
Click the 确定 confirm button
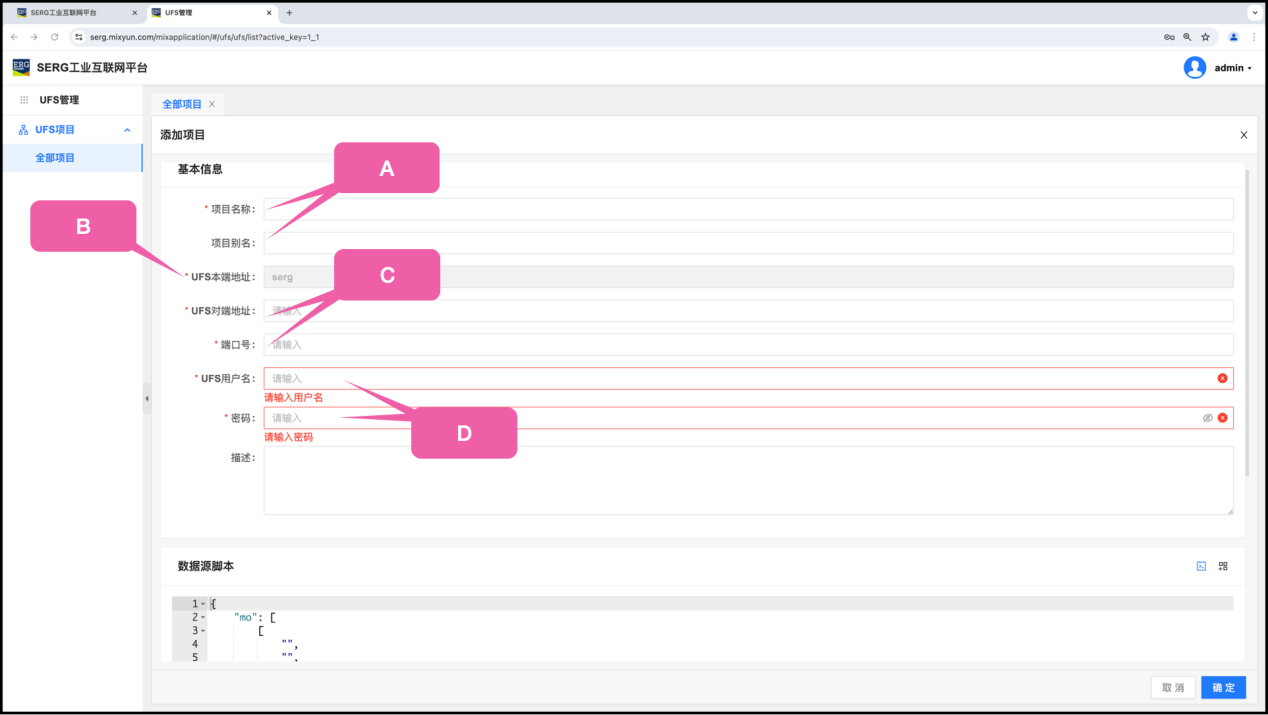1223,688
